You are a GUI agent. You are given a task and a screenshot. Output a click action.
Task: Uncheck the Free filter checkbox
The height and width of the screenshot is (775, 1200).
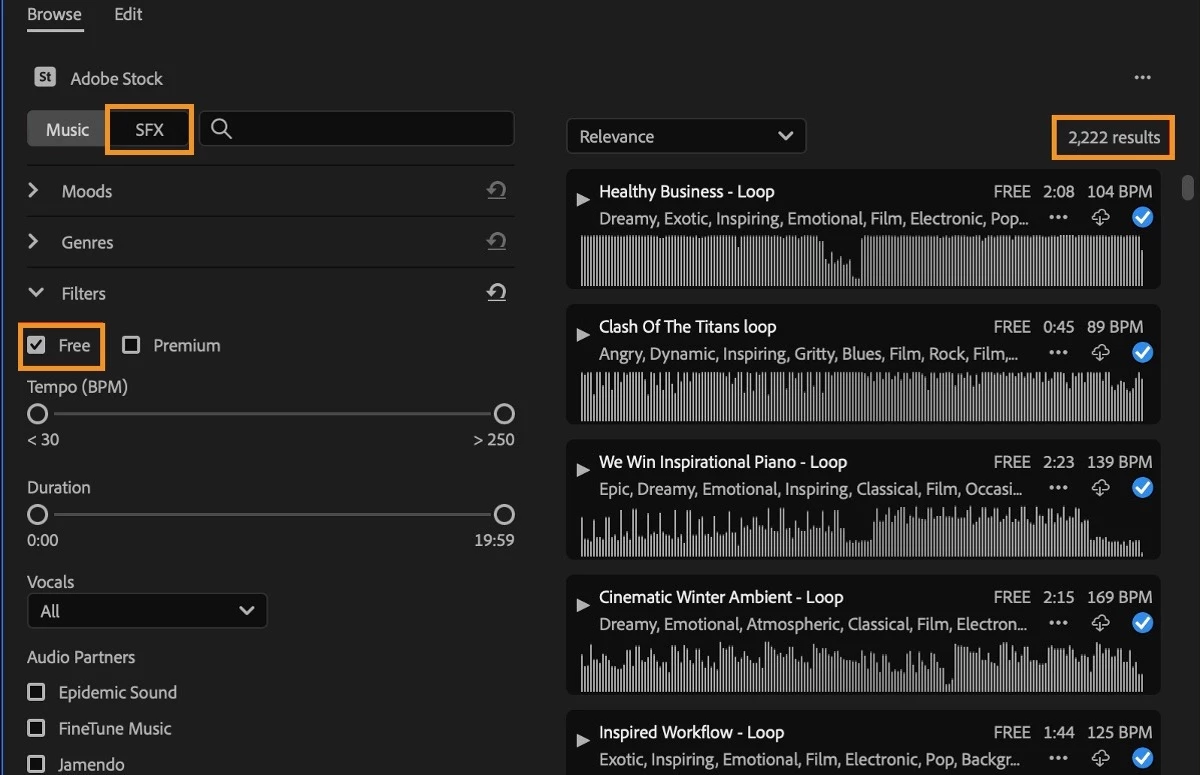coord(37,345)
